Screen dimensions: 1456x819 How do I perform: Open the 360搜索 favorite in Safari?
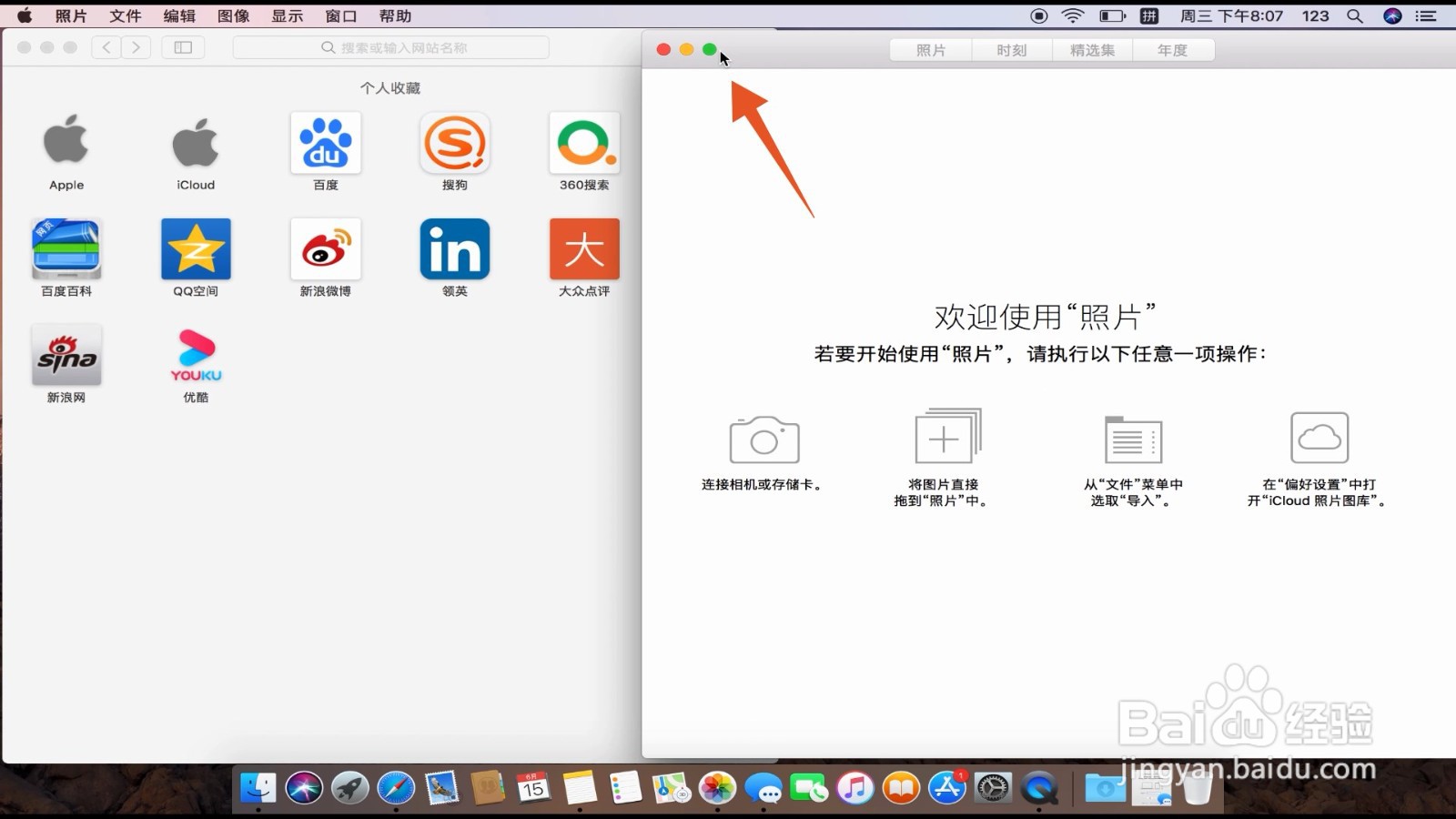click(584, 143)
